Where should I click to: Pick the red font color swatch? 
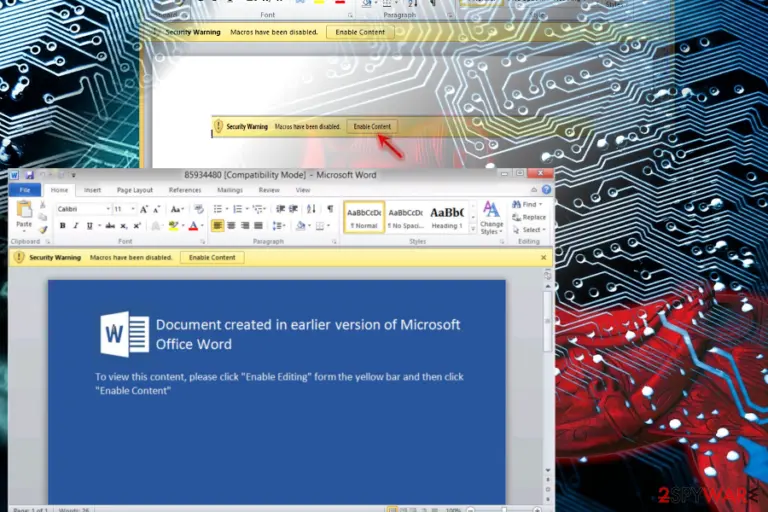coord(193,226)
